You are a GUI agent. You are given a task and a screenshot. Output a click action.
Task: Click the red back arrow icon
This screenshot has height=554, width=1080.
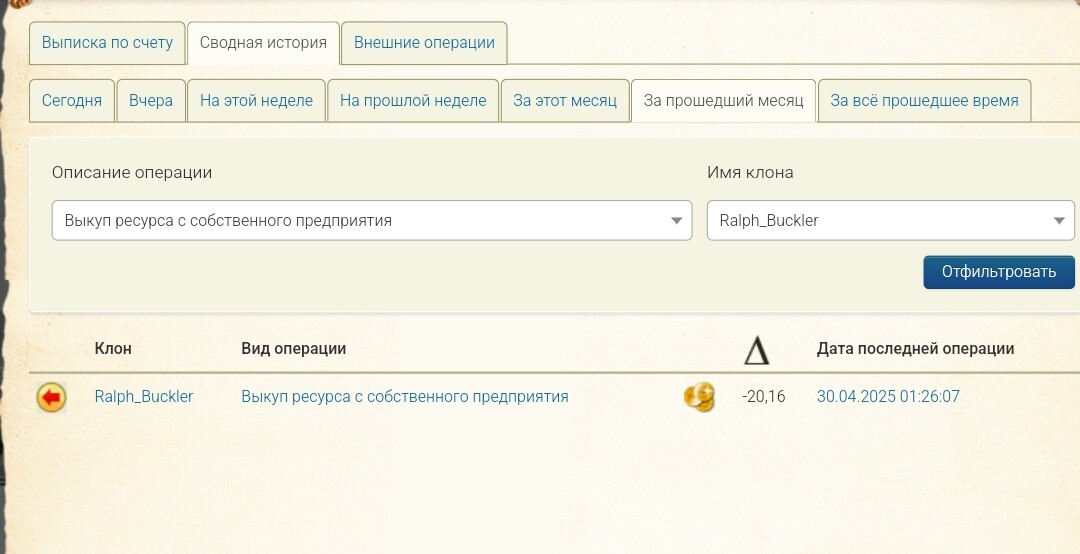[x=51, y=398]
